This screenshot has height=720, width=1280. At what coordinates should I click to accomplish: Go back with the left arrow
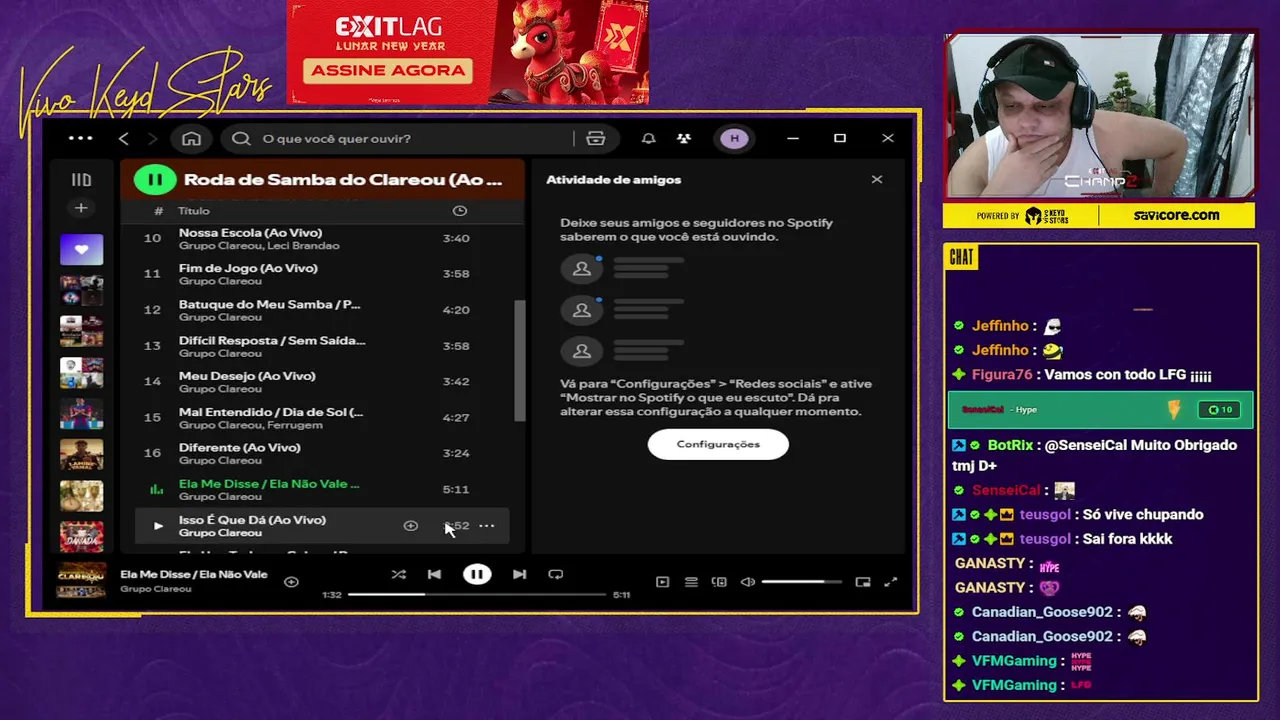(124, 138)
